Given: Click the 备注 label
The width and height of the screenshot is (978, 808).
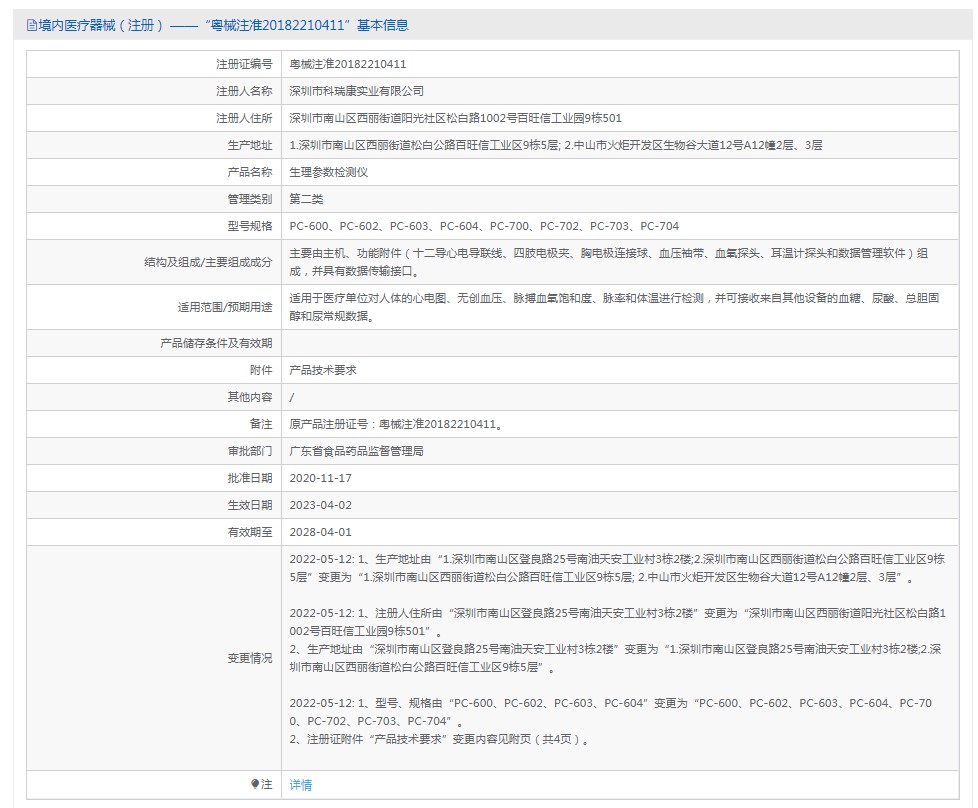Looking at the screenshot, I should [261, 424].
